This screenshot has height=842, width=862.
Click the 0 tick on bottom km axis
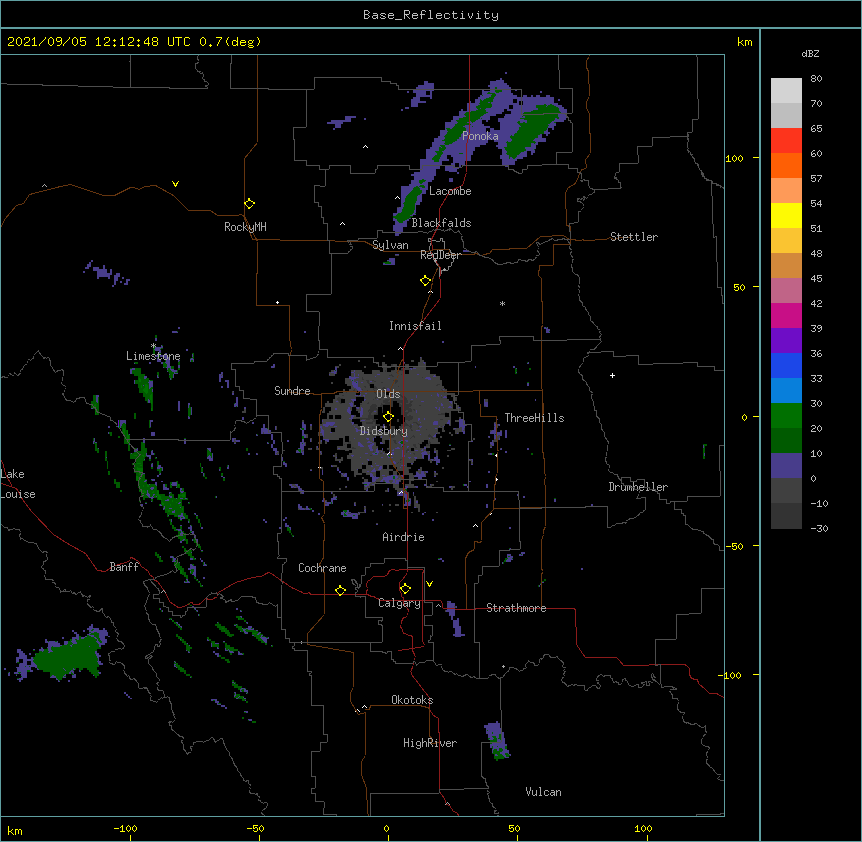(386, 829)
